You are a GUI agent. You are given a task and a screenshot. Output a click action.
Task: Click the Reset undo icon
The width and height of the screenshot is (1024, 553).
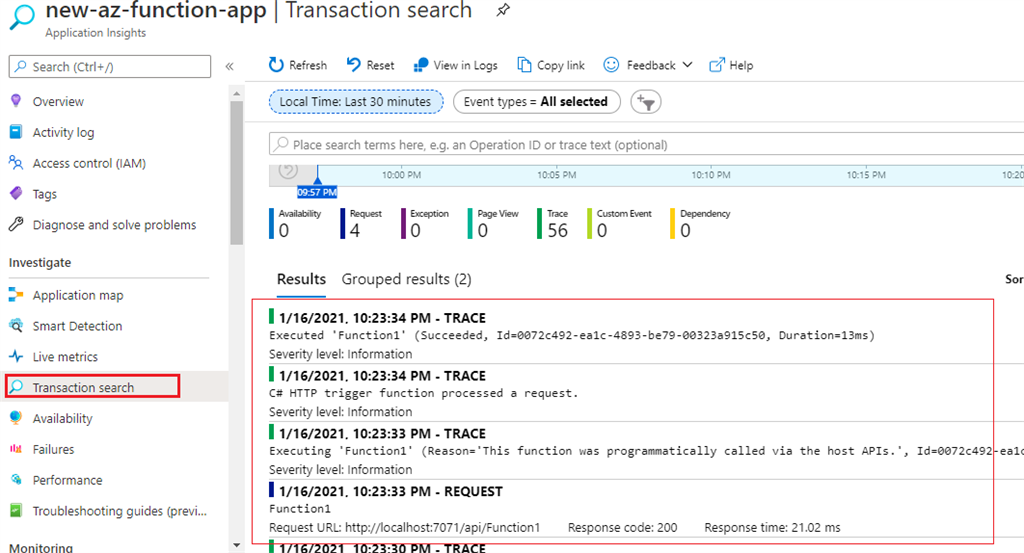click(354, 65)
